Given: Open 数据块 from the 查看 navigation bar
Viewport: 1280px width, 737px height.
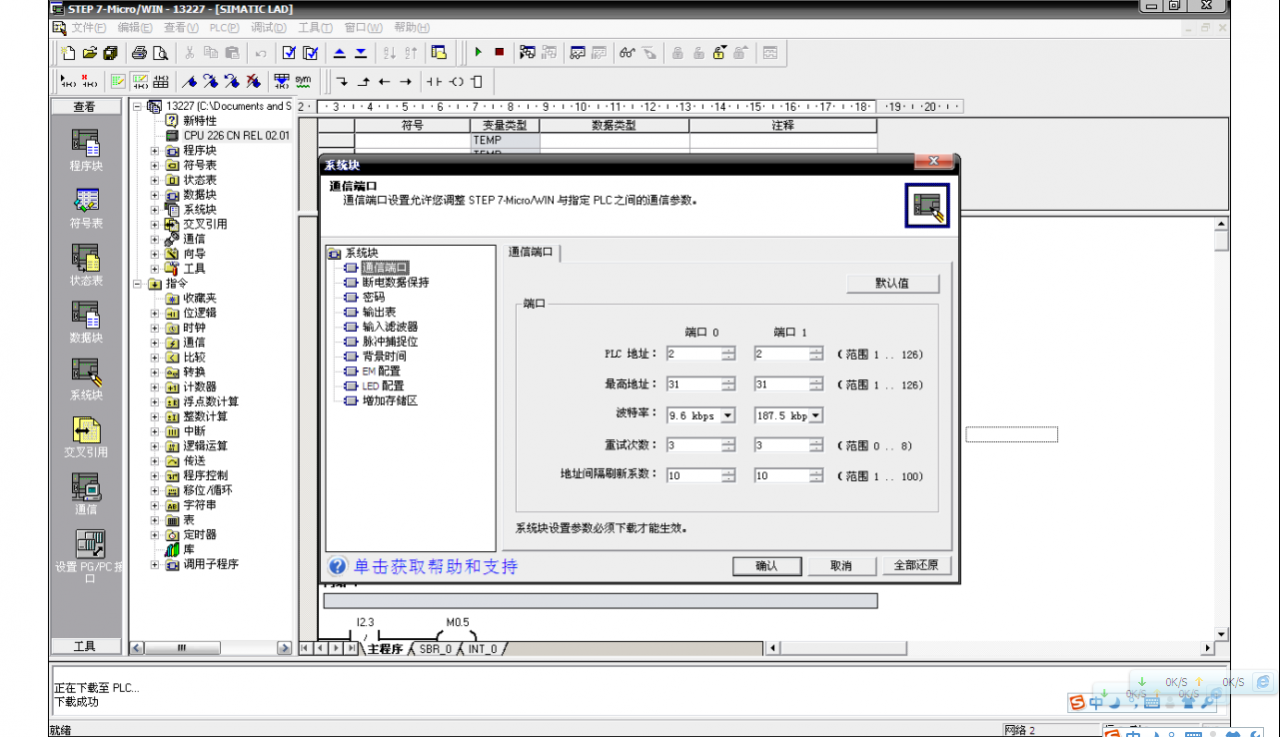Looking at the screenshot, I should tap(85, 322).
